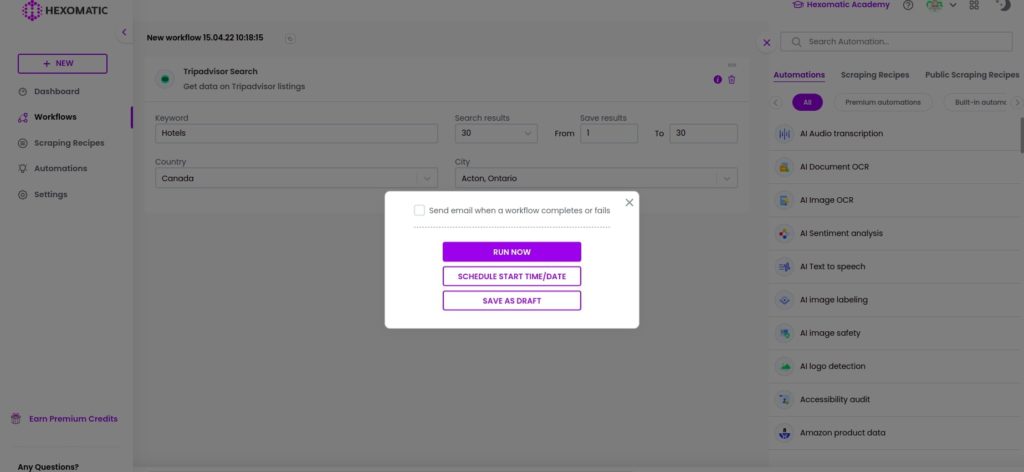The height and width of the screenshot is (472, 1024).
Task: Select AI image labeling icon
Action: (x=784, y=300)
